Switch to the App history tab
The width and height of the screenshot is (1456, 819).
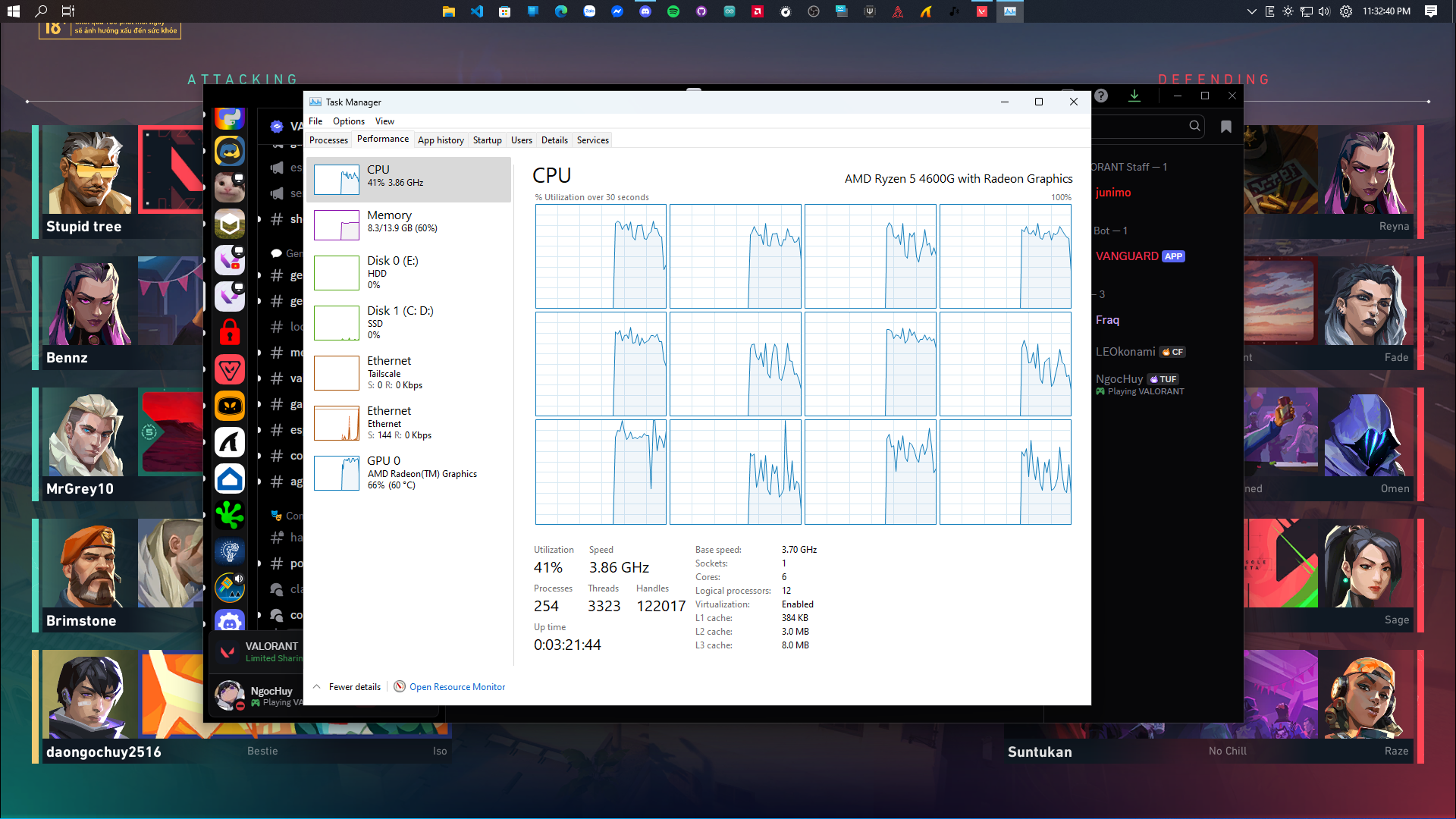pyautogui.click(x=441, y=140)
